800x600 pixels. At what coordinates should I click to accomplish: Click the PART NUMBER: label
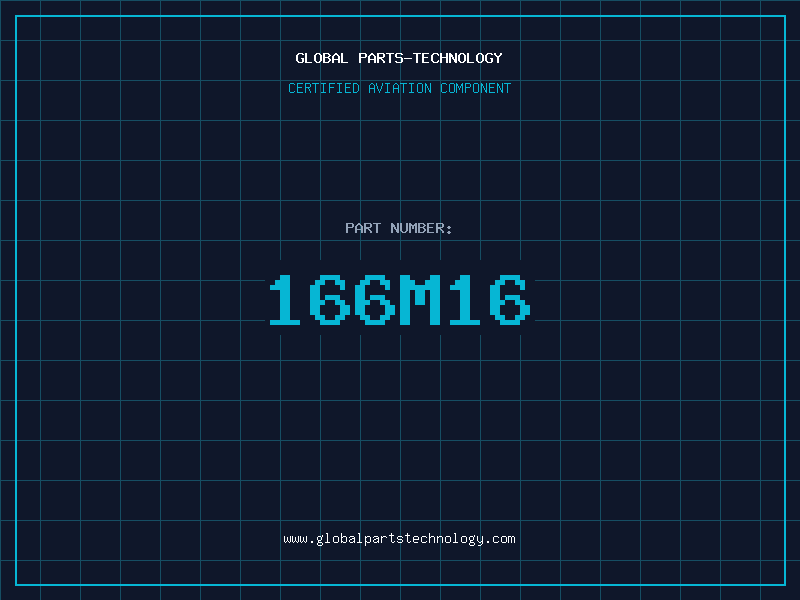[x=399, y=228]
